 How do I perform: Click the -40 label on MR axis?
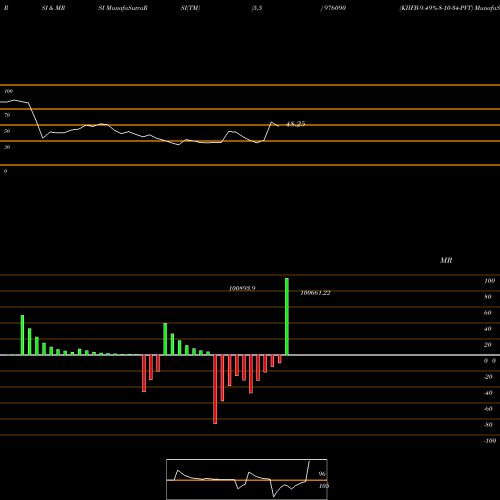(488, 393)
